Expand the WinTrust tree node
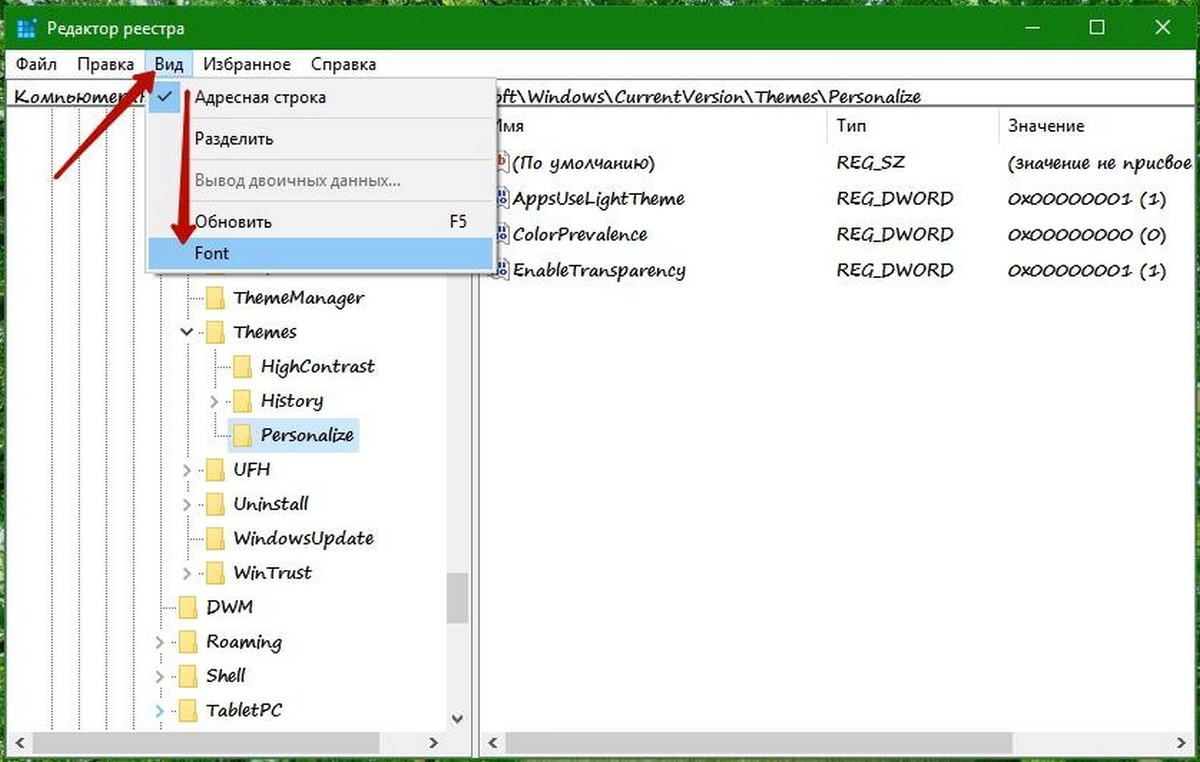The image size is (1200, 762). (188, 573)
